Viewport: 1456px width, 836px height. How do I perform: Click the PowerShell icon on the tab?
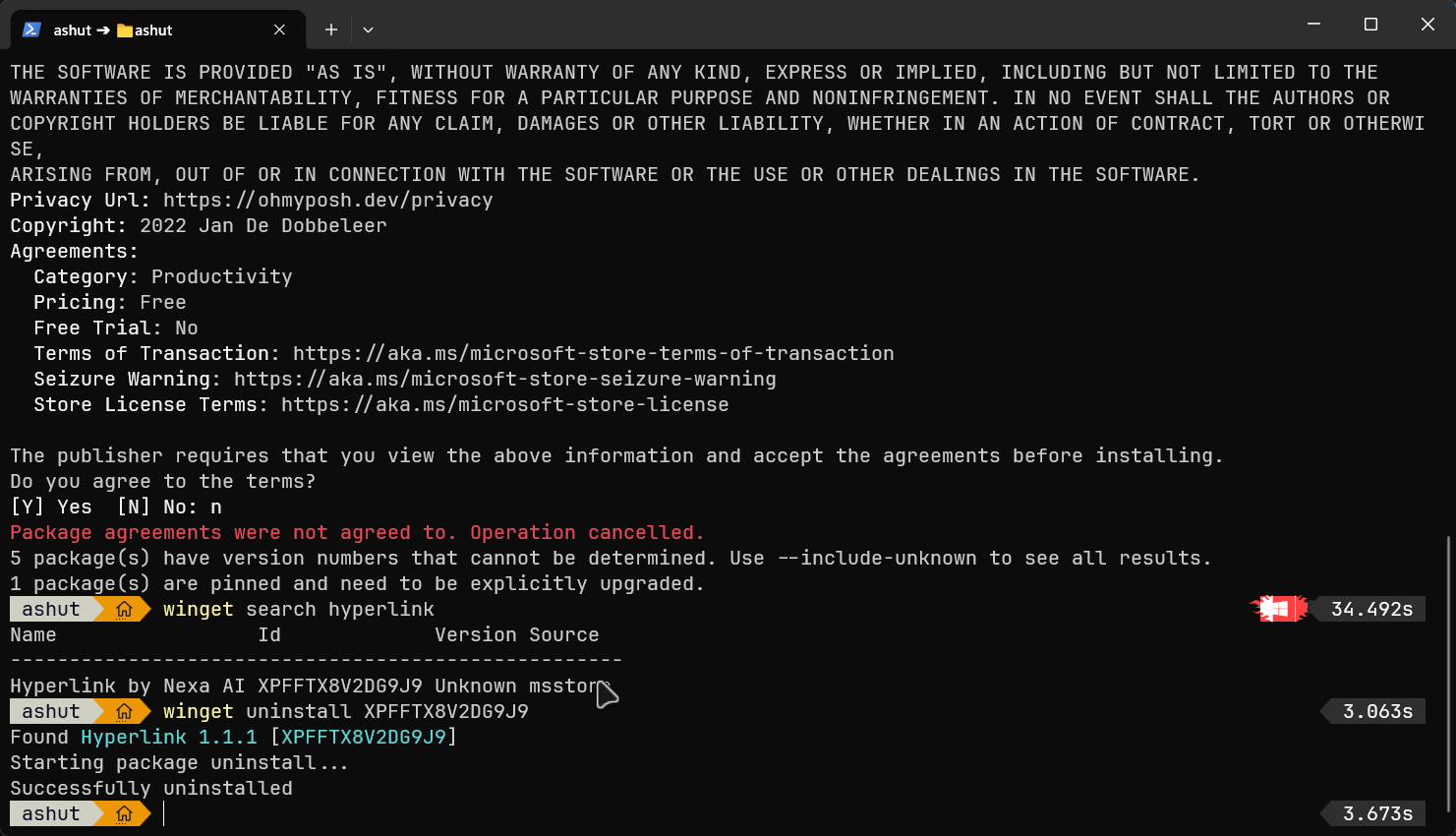(x=31, y=30)
